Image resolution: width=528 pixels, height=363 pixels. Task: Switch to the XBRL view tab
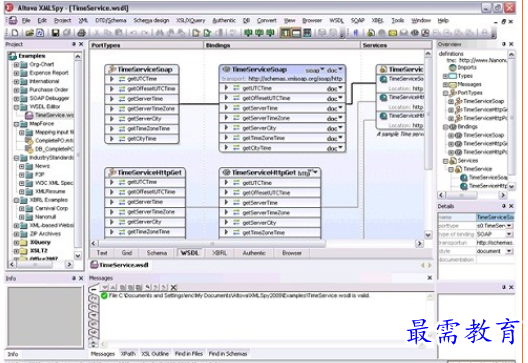(x=219, y=253)
